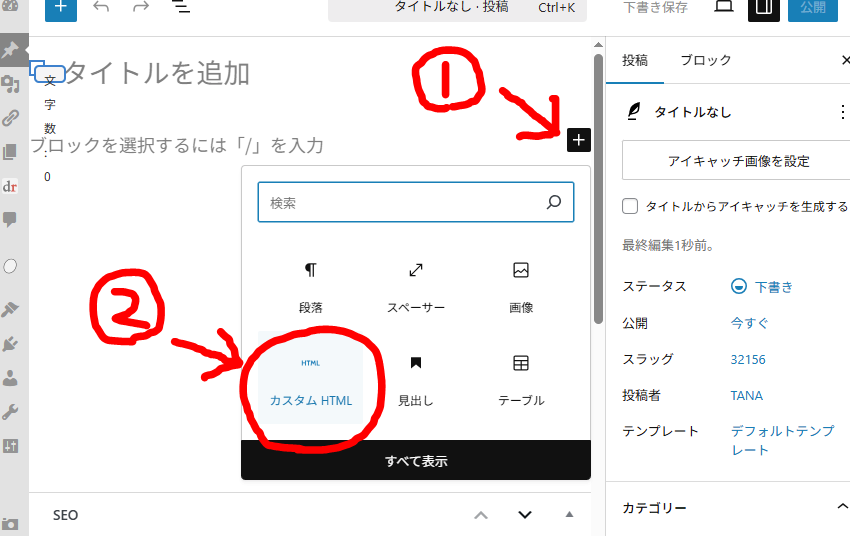The height and width of the screenshot is (536, 850).
Task: Click the black add block plus button
Action: click(579, 140)
